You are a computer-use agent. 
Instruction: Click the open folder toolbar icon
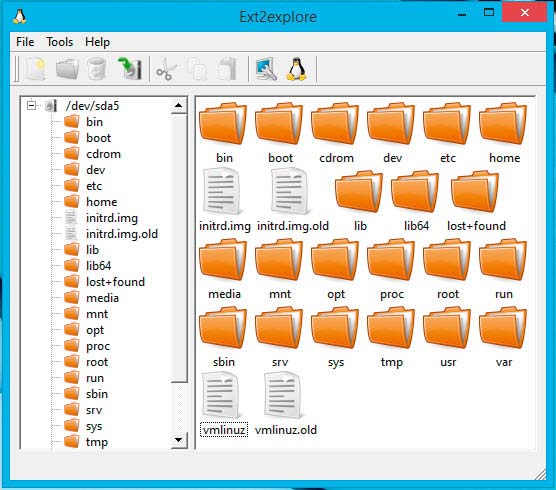[67, 68]
